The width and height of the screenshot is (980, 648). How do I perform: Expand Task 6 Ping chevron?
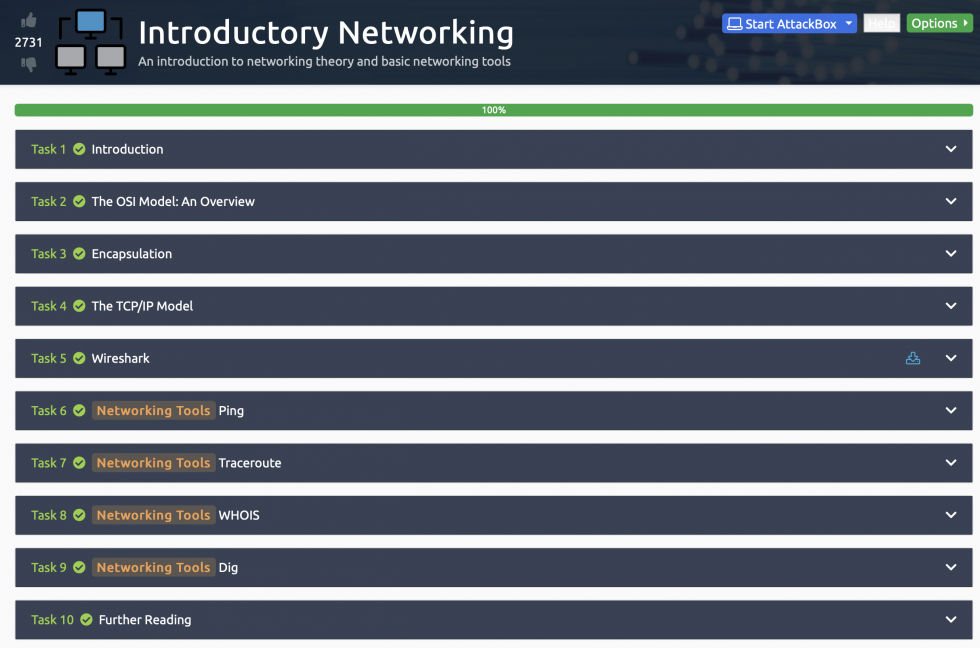[x=951, y=411]
